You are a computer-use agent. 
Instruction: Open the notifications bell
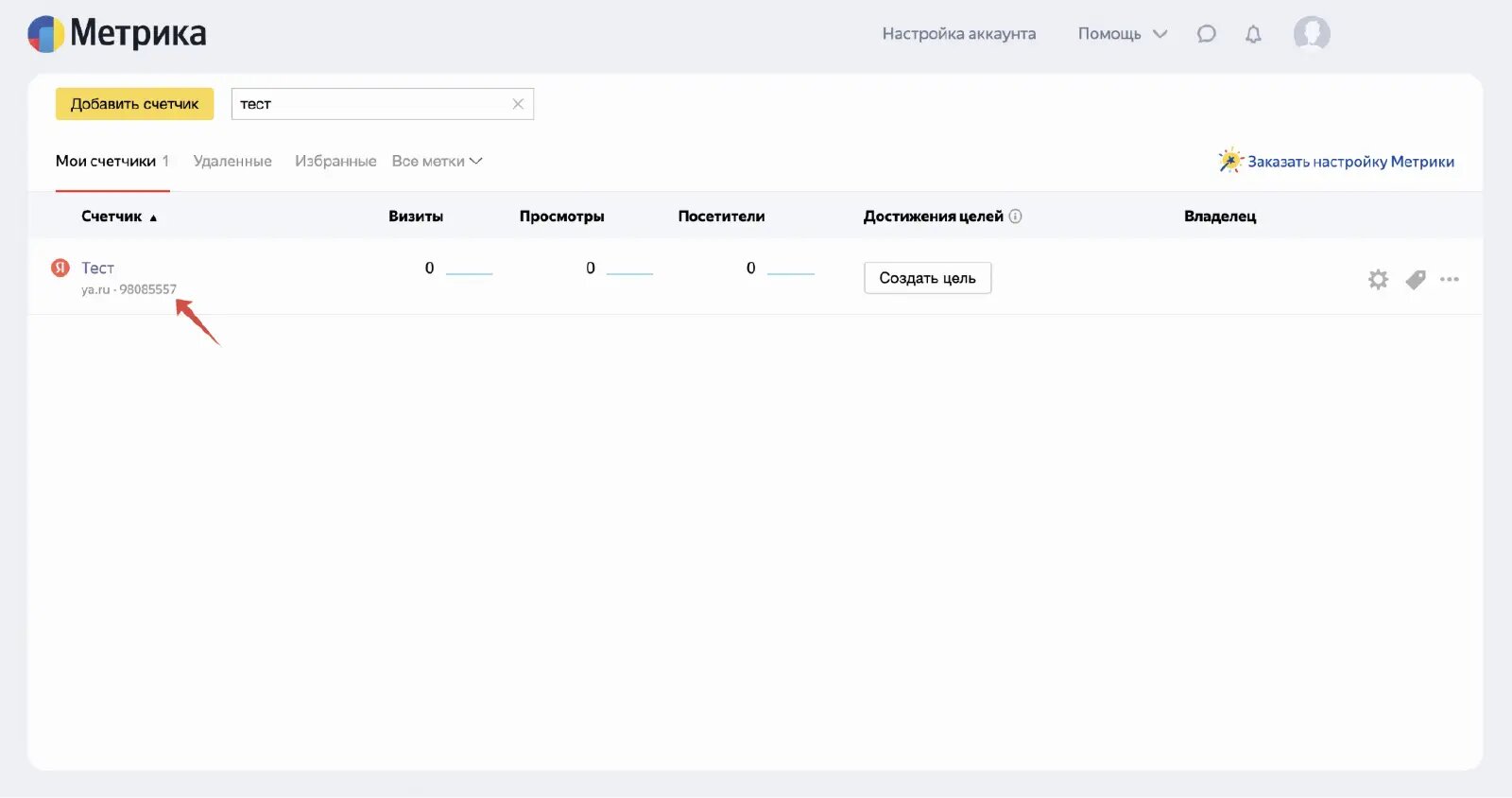1253,34
